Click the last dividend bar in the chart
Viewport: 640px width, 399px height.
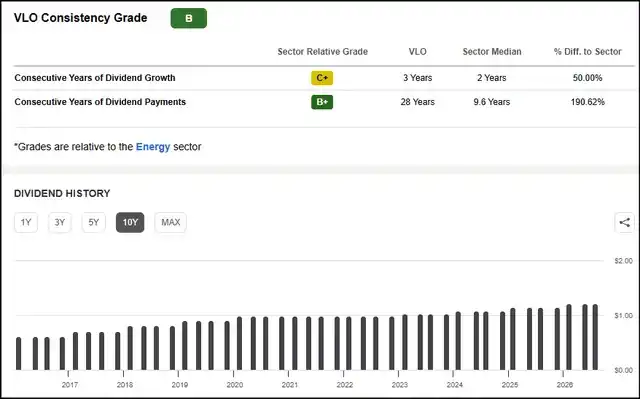[x=595, y=337]
